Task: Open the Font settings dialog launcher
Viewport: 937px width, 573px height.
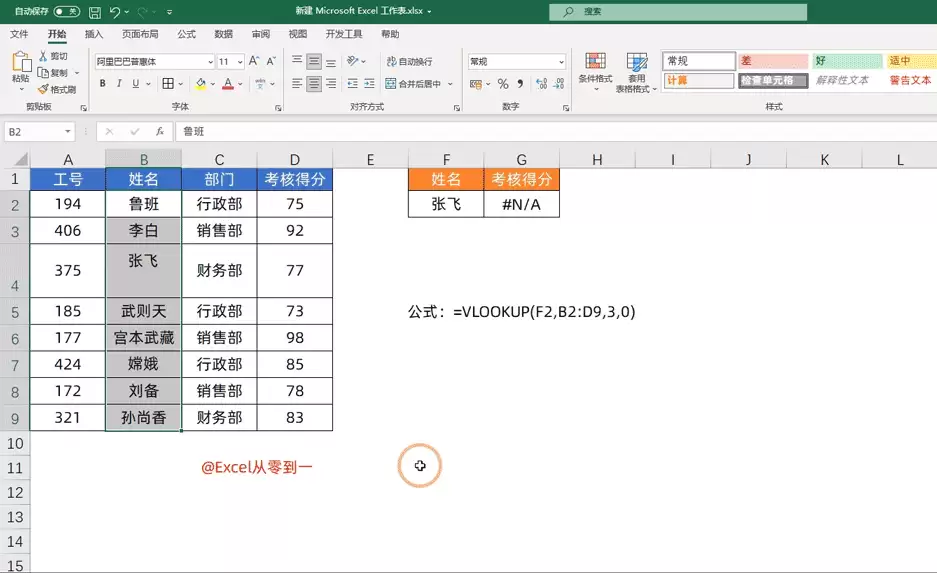Action: pos(278,108)
